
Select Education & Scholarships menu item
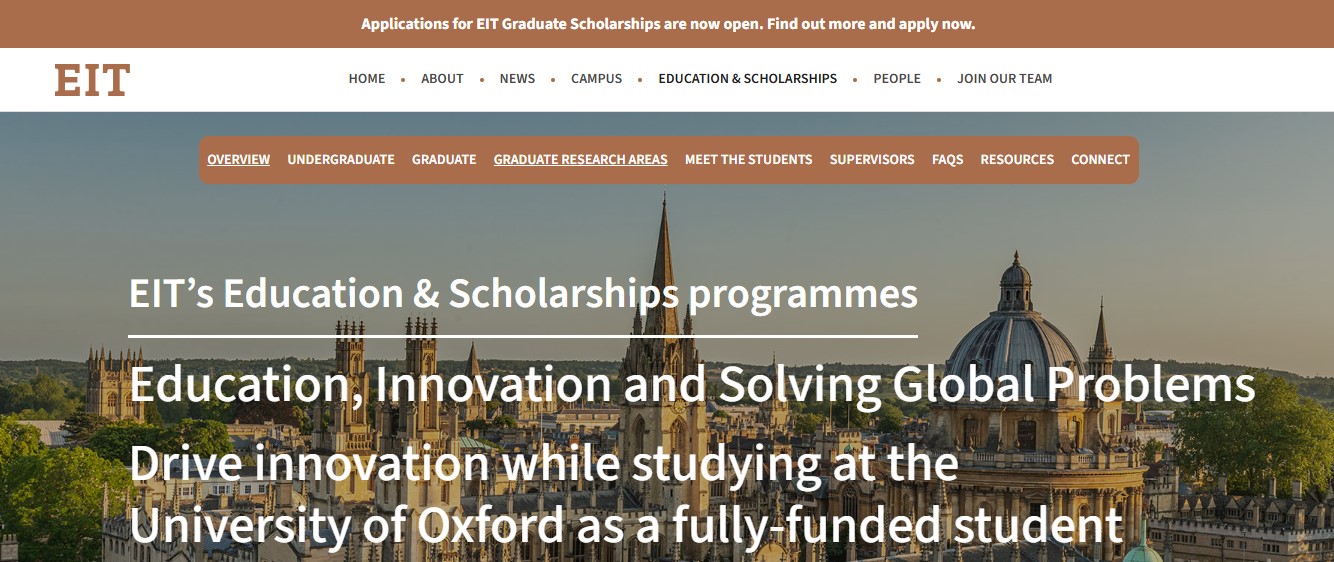(747, 79)
